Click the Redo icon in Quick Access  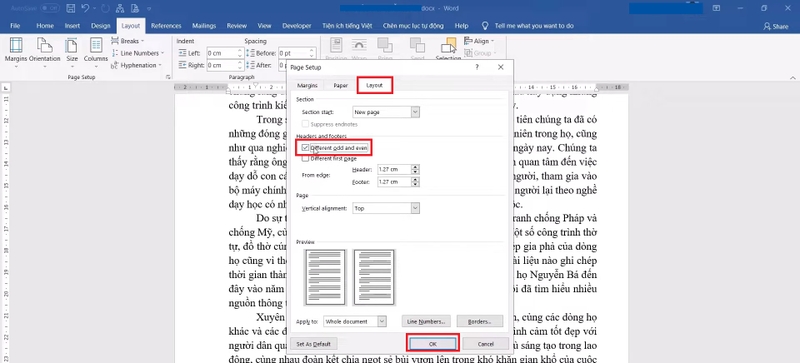[x=106, y=8]
